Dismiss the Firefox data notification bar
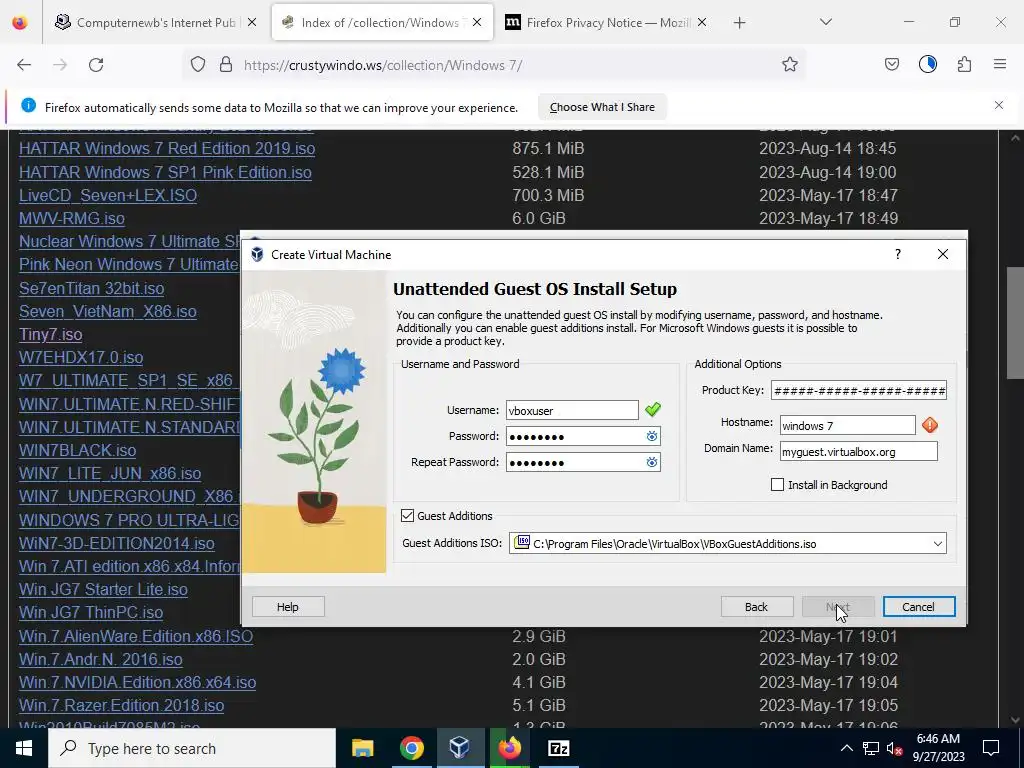 pos(999,105)
